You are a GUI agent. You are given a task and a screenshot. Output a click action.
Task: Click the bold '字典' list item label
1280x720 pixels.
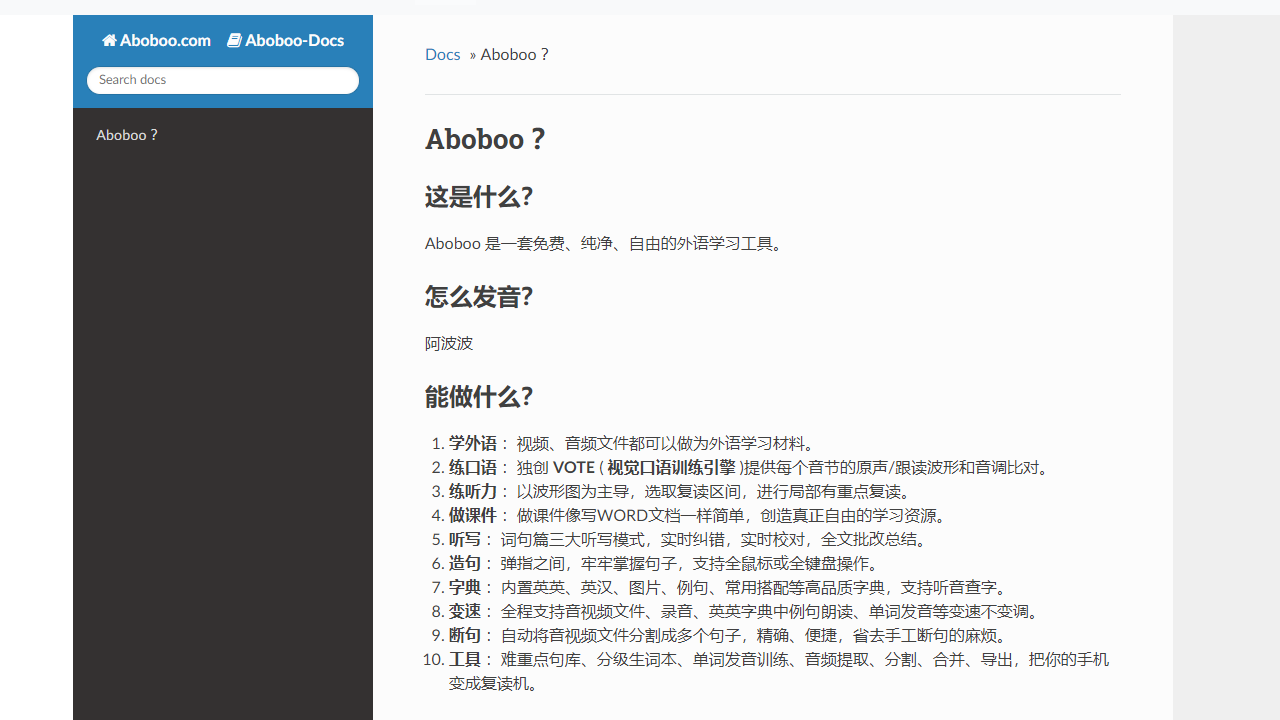(x=464, y=587)
